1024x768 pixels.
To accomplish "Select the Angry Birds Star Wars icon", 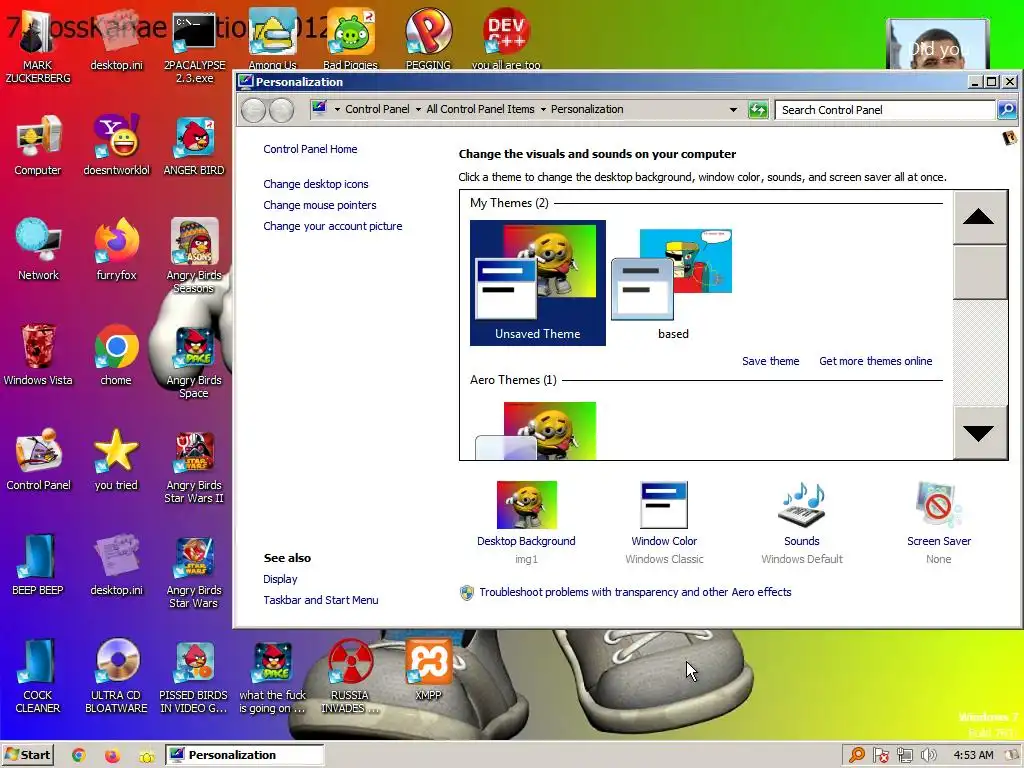I will (194, 571).
